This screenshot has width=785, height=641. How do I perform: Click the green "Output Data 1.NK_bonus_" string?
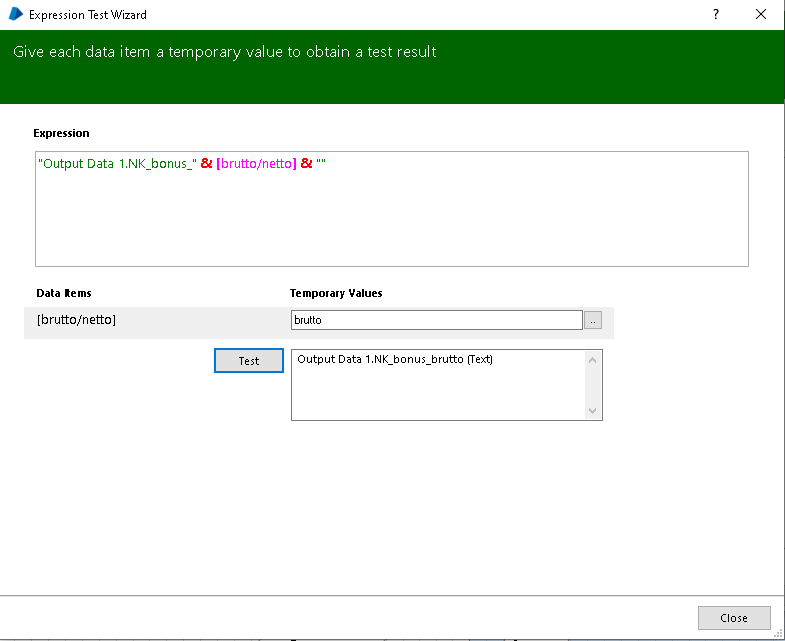117,164
